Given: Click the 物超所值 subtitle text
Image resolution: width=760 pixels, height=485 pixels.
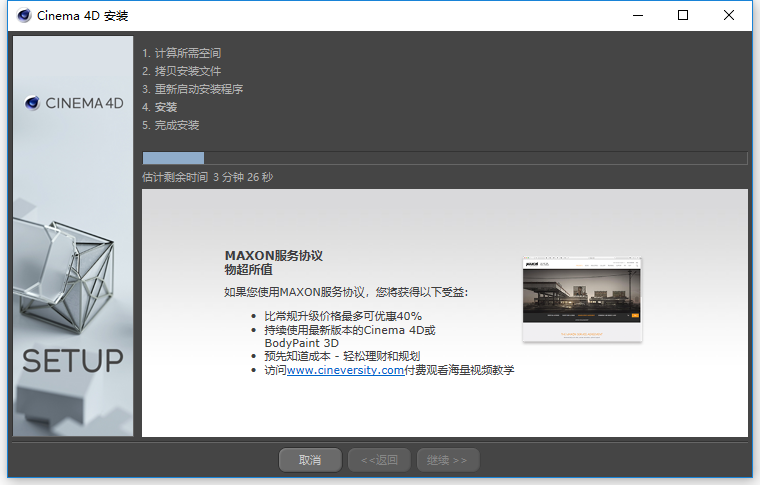Looking at the screenshot, I should [x=248, y=269].
